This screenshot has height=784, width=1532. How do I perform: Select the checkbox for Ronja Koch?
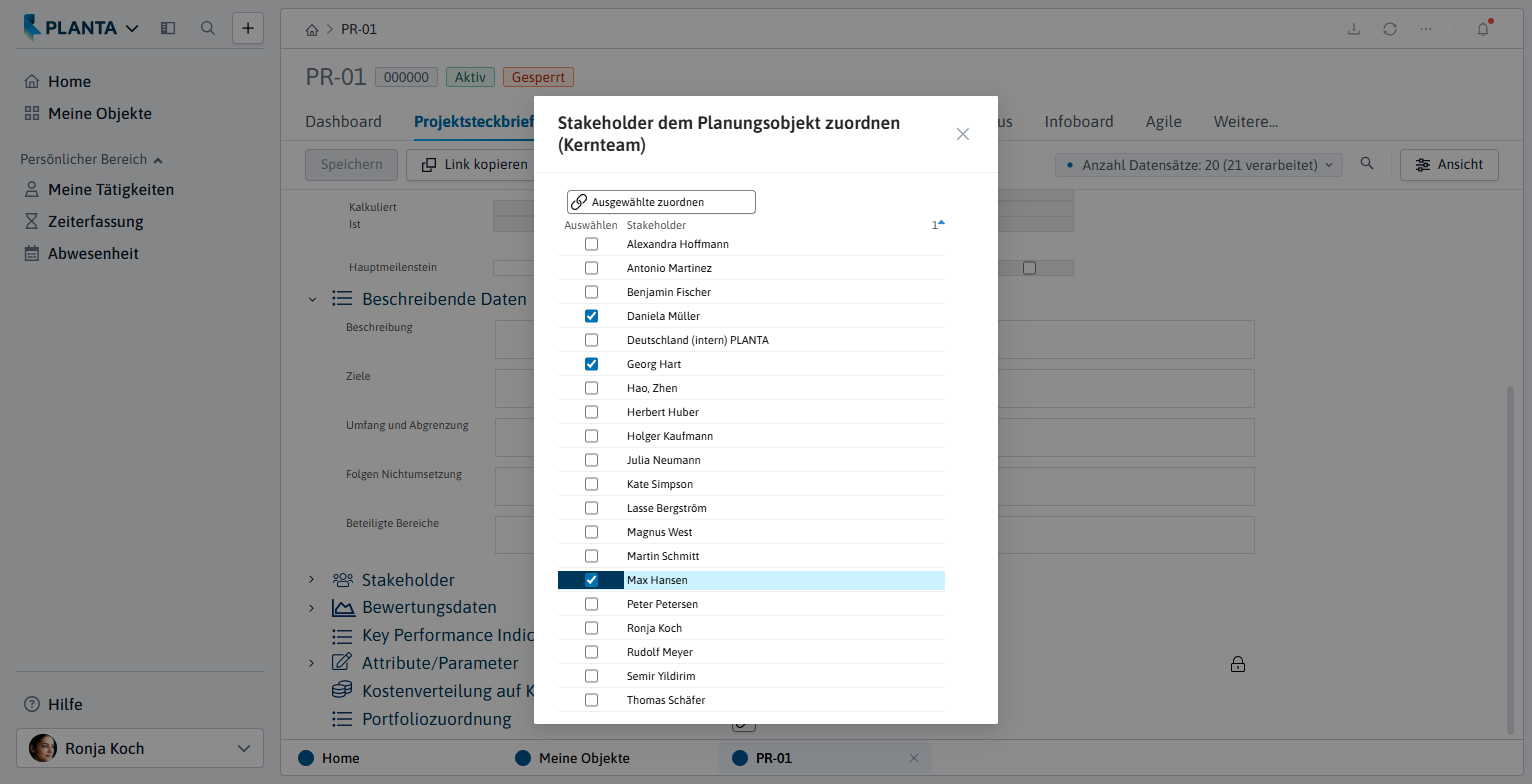pos(591,628)
